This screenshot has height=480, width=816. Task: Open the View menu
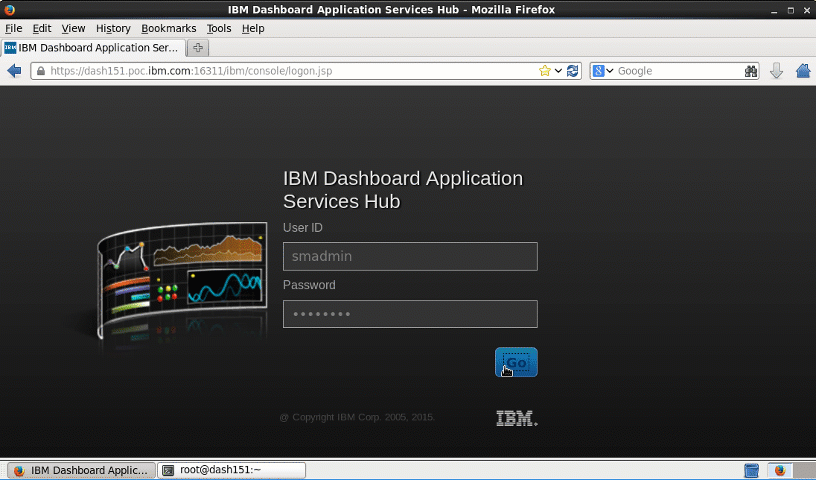tap(73, 28)
